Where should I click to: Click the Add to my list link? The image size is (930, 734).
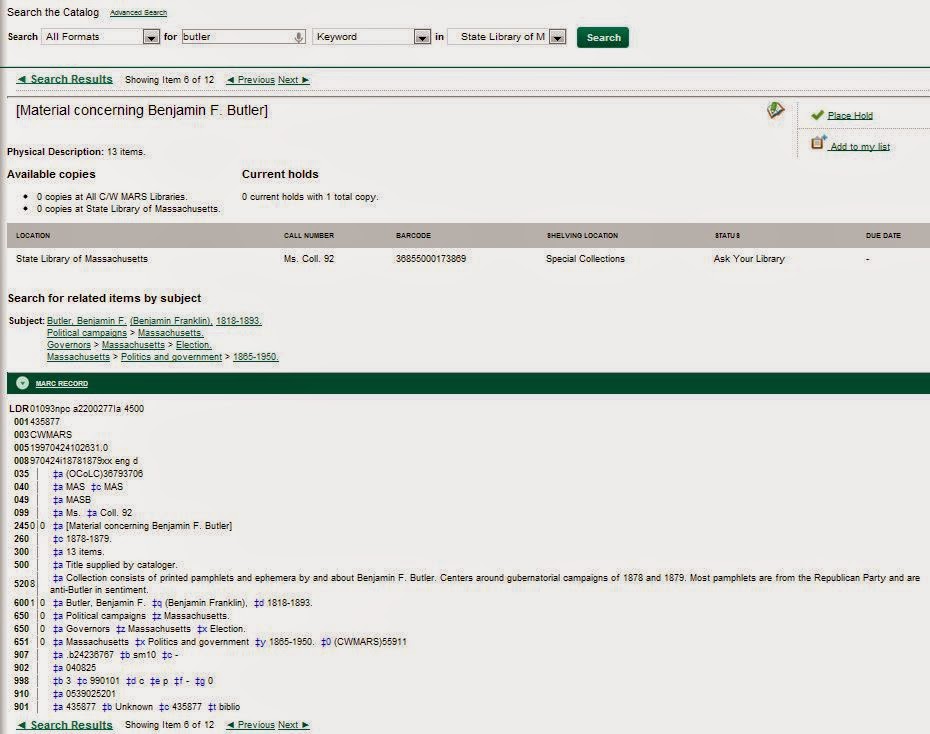[x=860, y=146]
